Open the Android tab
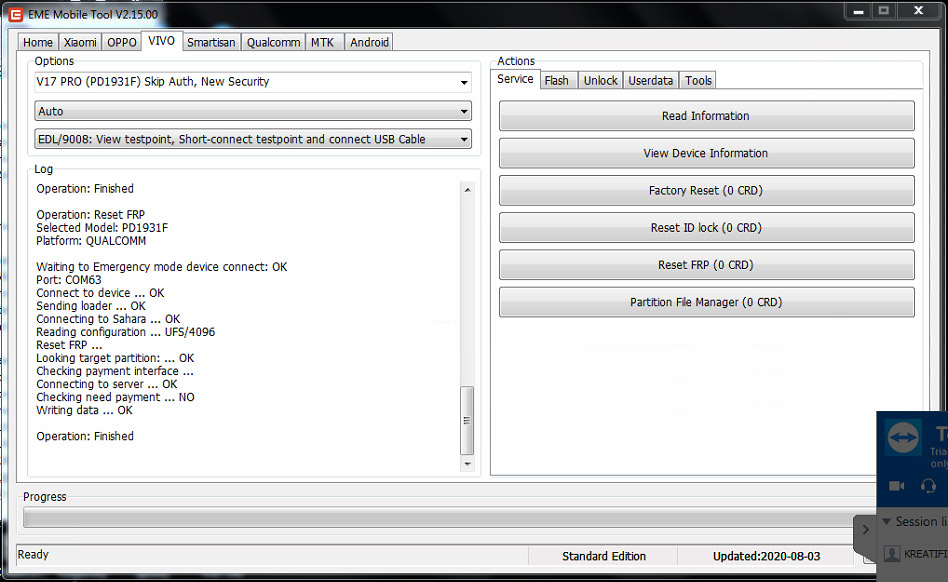The width and height of the screenshot is (948, 582). coord(369,42)
